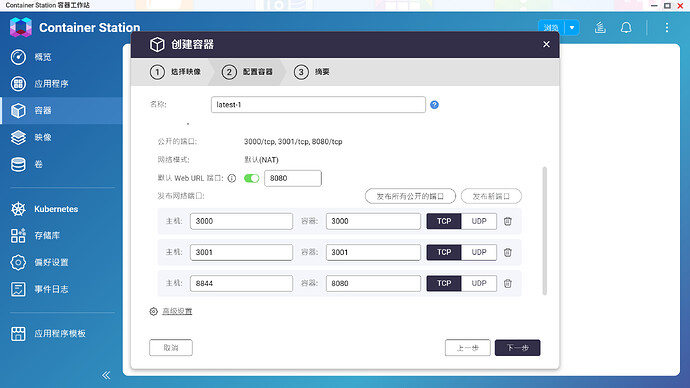Click the exposed ports text 3000/tcp, 3001/tcp, 8080/tcp

click(293, 142)
